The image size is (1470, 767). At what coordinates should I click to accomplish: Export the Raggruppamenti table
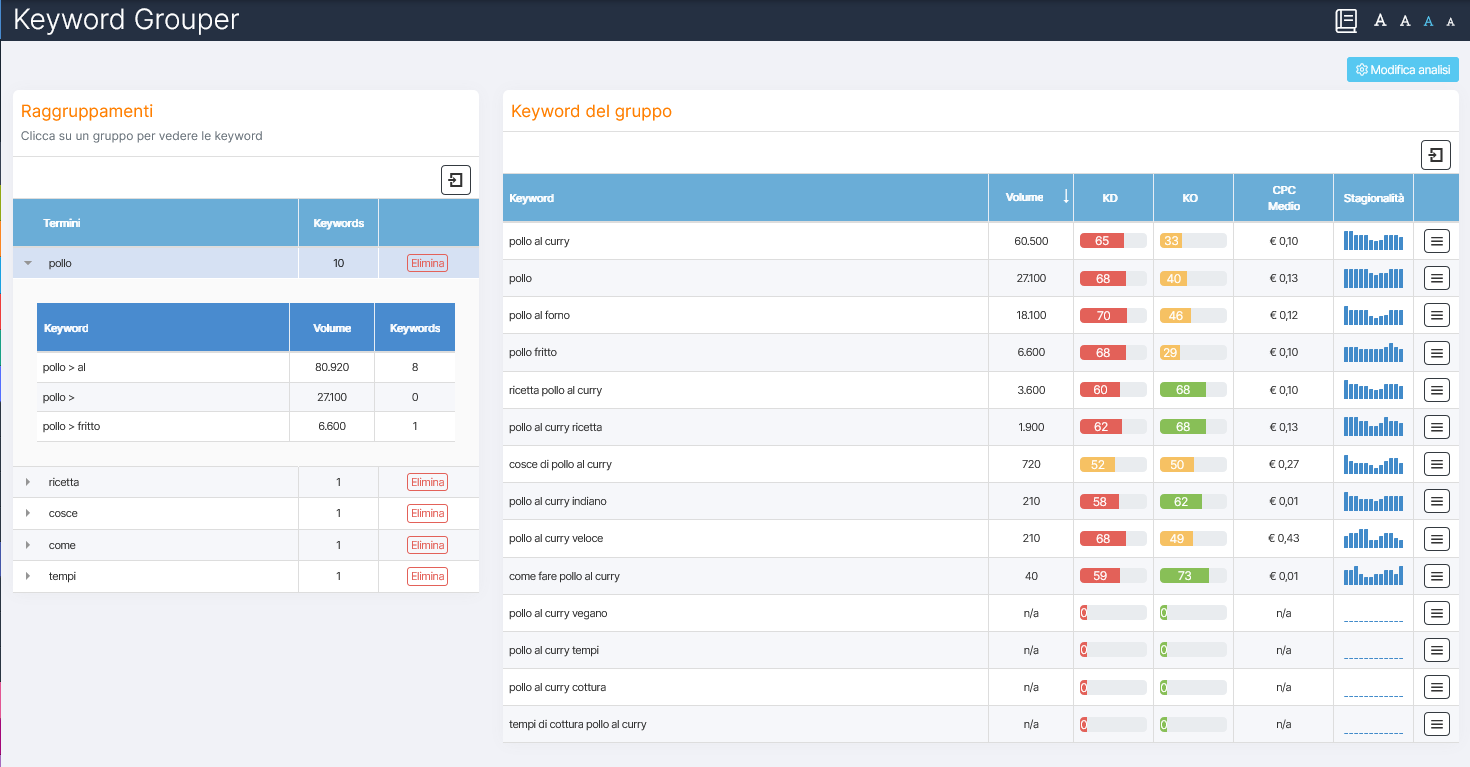(x=456, y=180)
